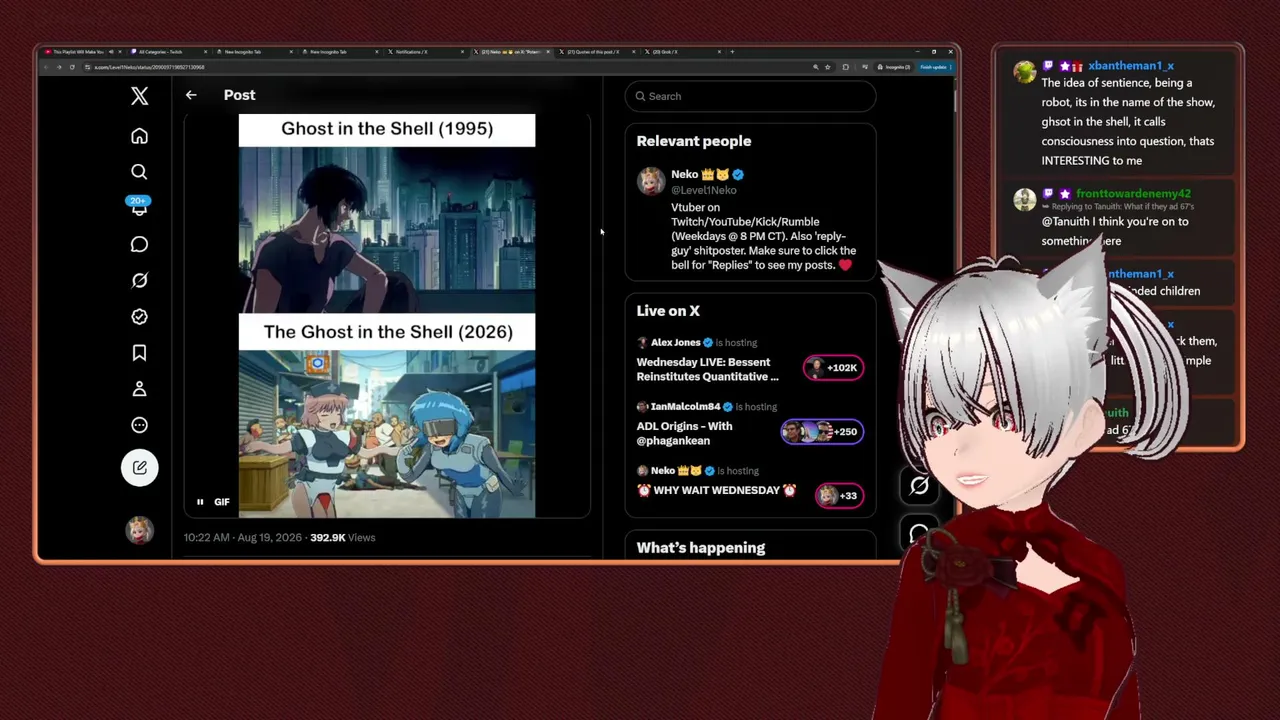Open Neko's avatar in Relevant people
This screenshot has height=720, width=1280.
coord(651,181)
